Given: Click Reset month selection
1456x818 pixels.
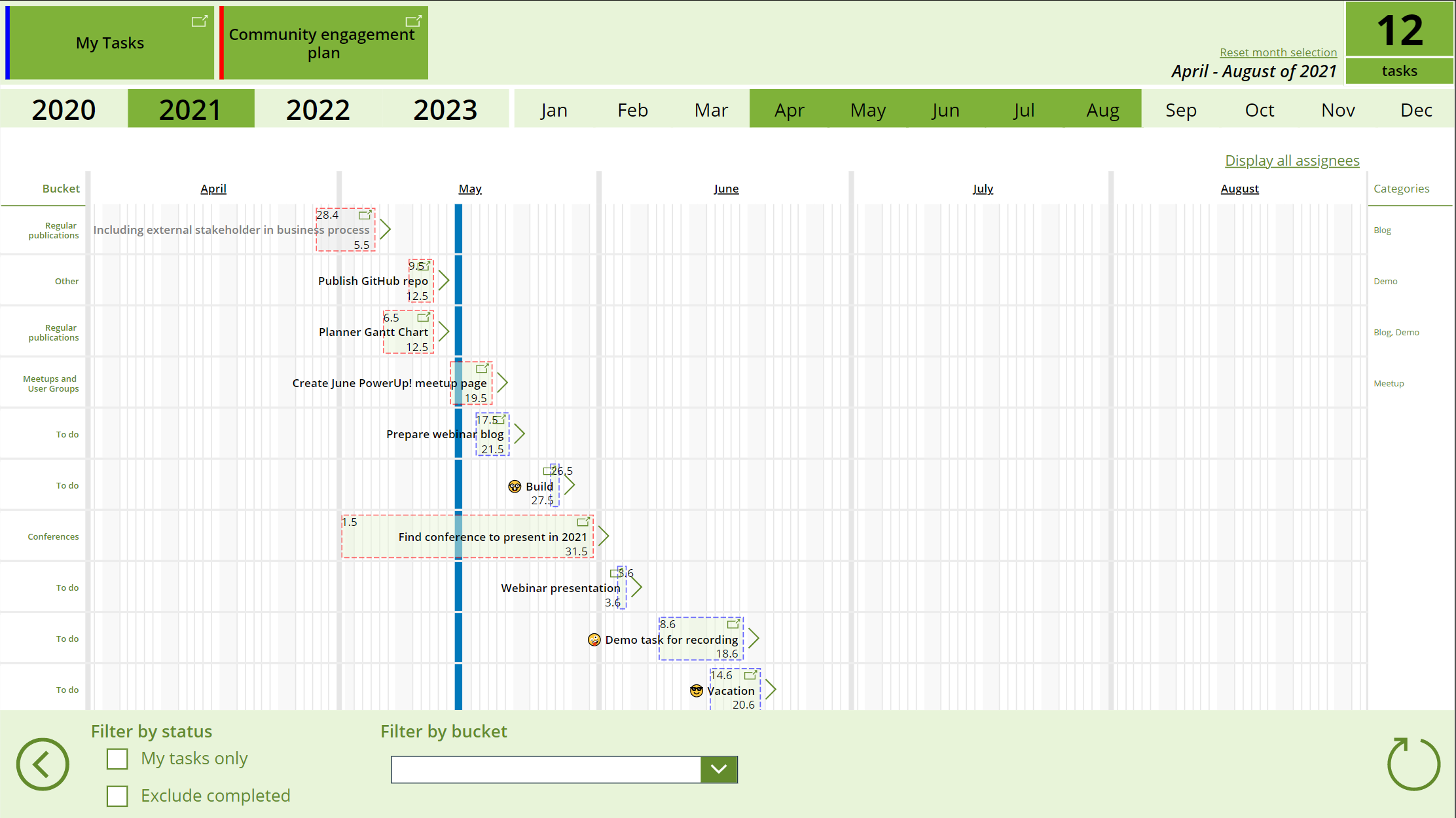Looking at the screenshot, I should (1278, 52).
